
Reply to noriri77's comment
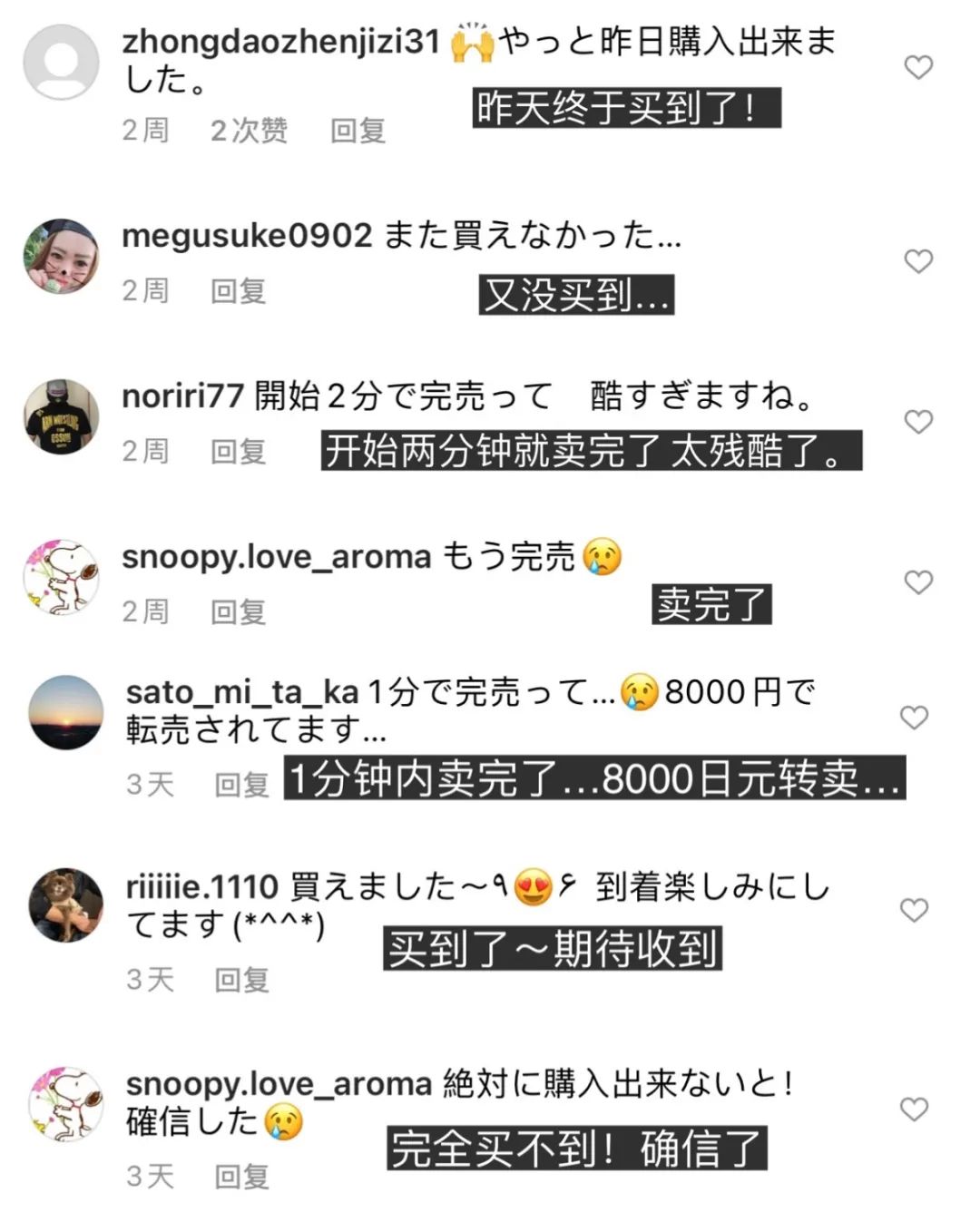pyautogui.click(x=238, y=451)
